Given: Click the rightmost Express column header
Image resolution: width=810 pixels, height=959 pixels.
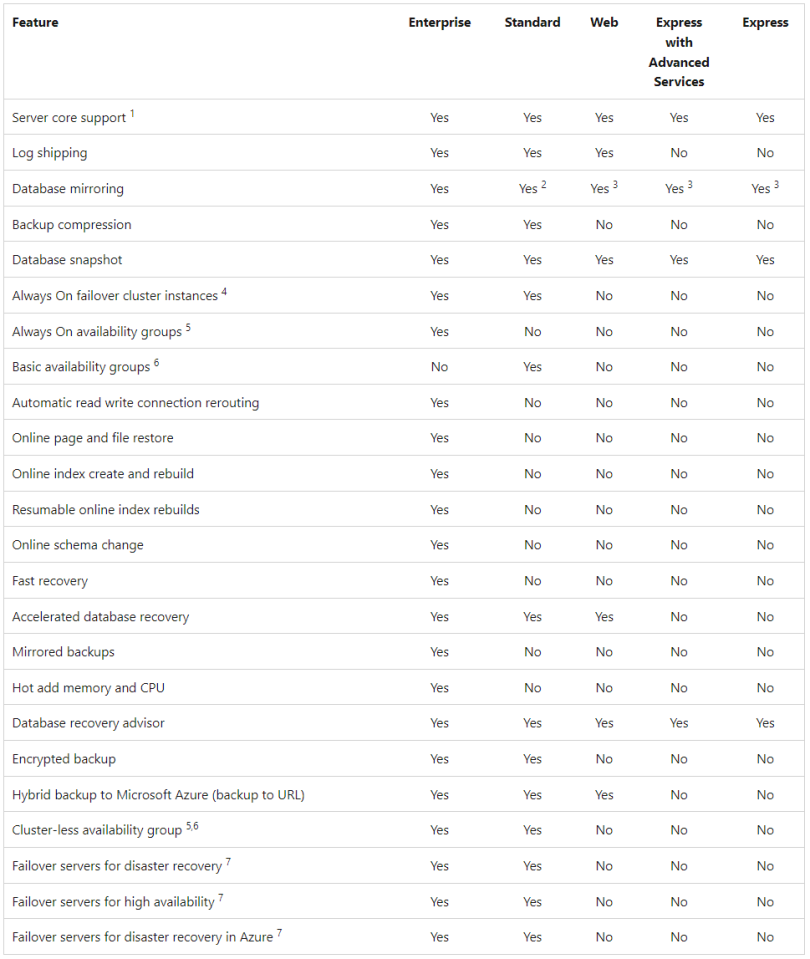Looking at the screenshot, I should [765, 23].
